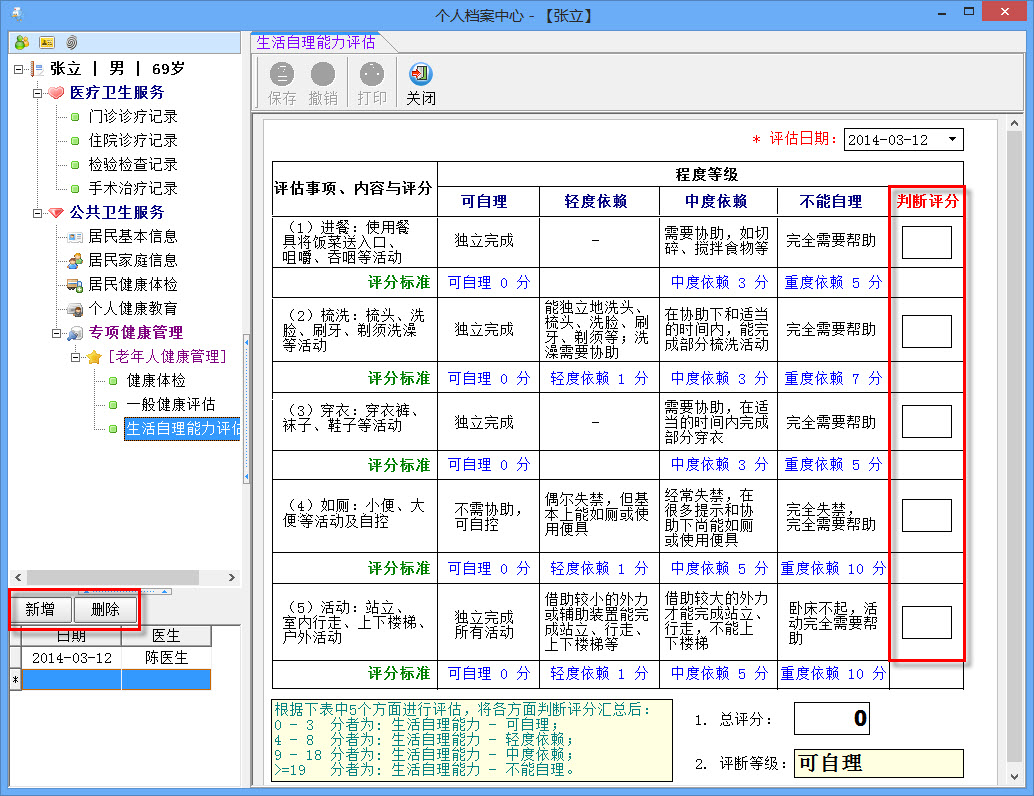
Task: Click the 医生 column header
Action: [166, 636]
